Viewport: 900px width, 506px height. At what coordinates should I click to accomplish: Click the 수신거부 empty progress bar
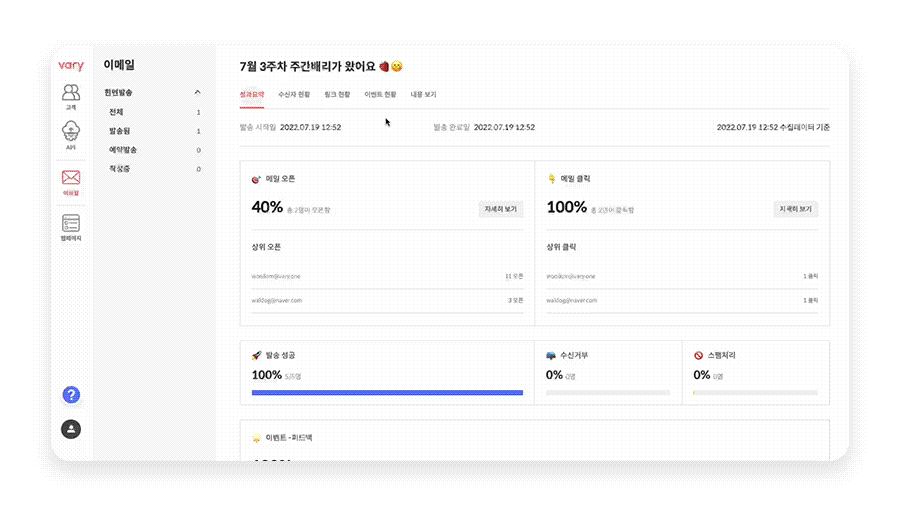pyautogui.click(x=608, y=393)
